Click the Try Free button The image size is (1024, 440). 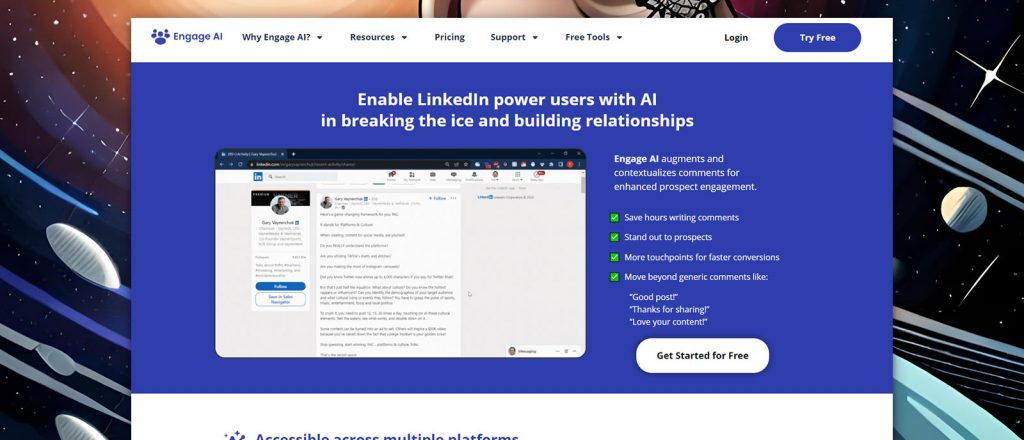coord(817,37)
